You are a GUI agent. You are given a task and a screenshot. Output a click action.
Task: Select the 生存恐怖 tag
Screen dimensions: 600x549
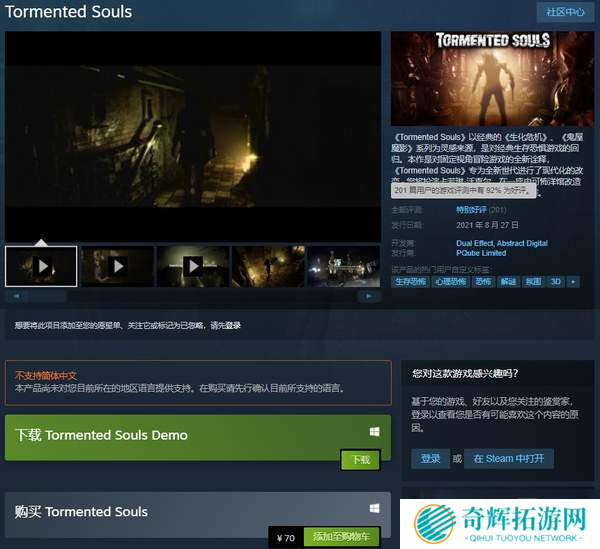coord(409,282)
